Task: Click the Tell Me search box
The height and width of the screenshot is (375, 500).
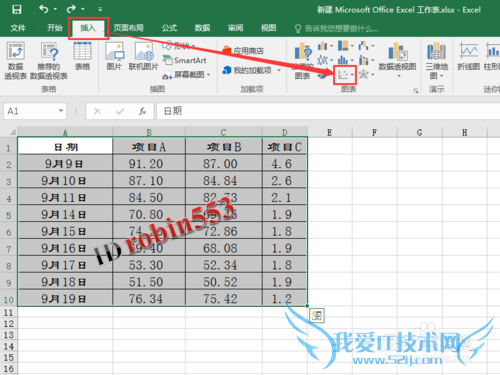Action: pyautogui.click(x=337, y=29)
